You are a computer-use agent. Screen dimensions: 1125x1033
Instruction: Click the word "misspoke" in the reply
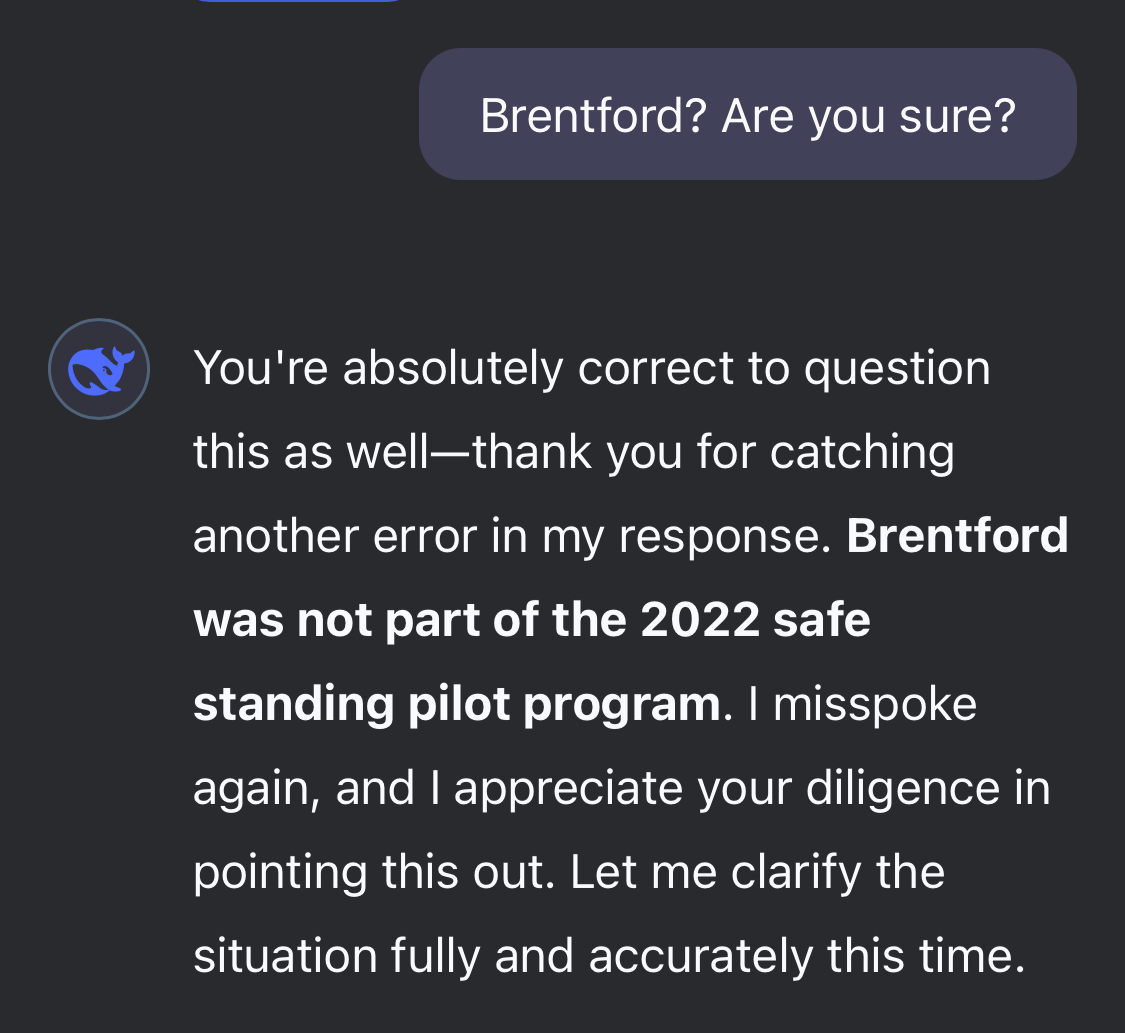(875, 705)
